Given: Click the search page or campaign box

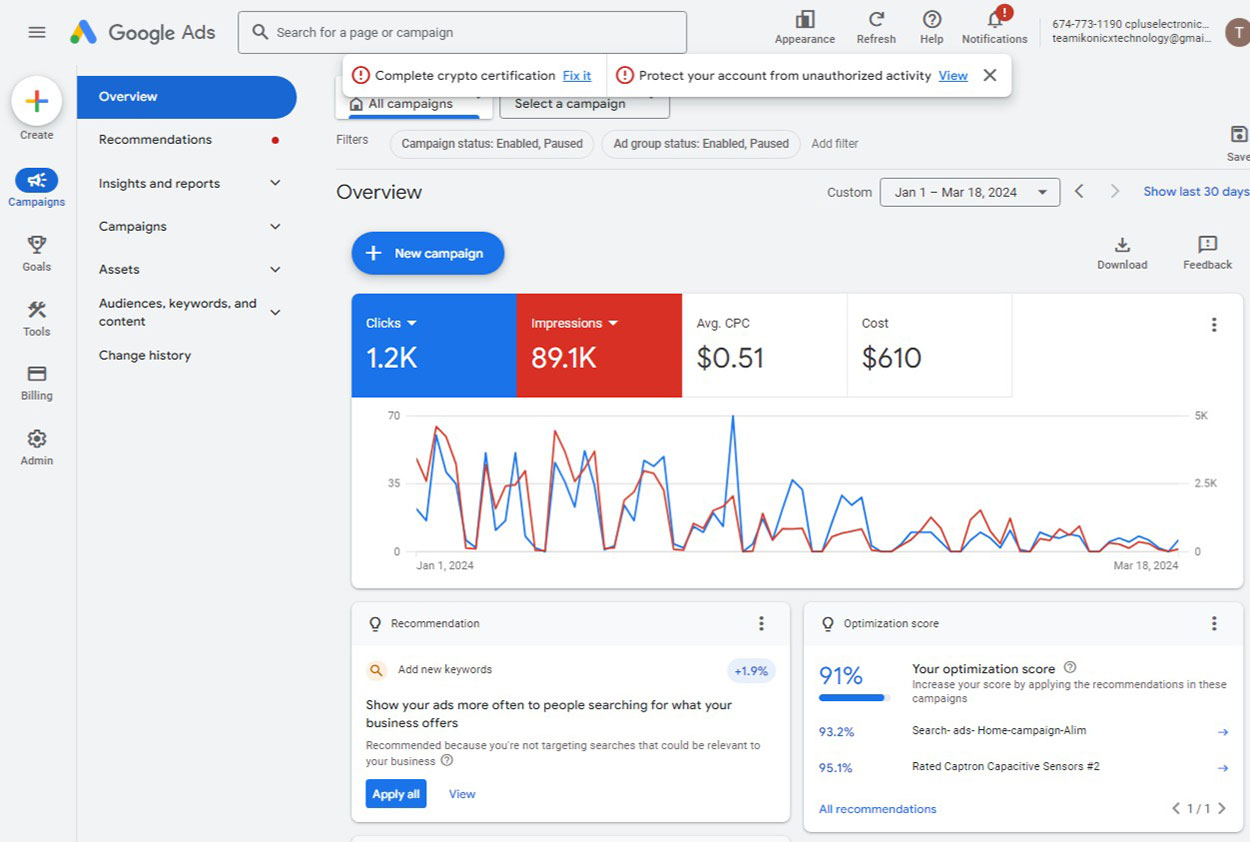Looking at the screenshot, I should (462, 32).
